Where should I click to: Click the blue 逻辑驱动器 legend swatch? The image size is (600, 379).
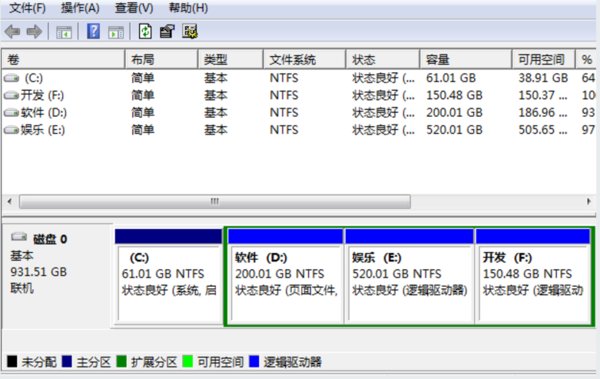(x=254, y=361)
